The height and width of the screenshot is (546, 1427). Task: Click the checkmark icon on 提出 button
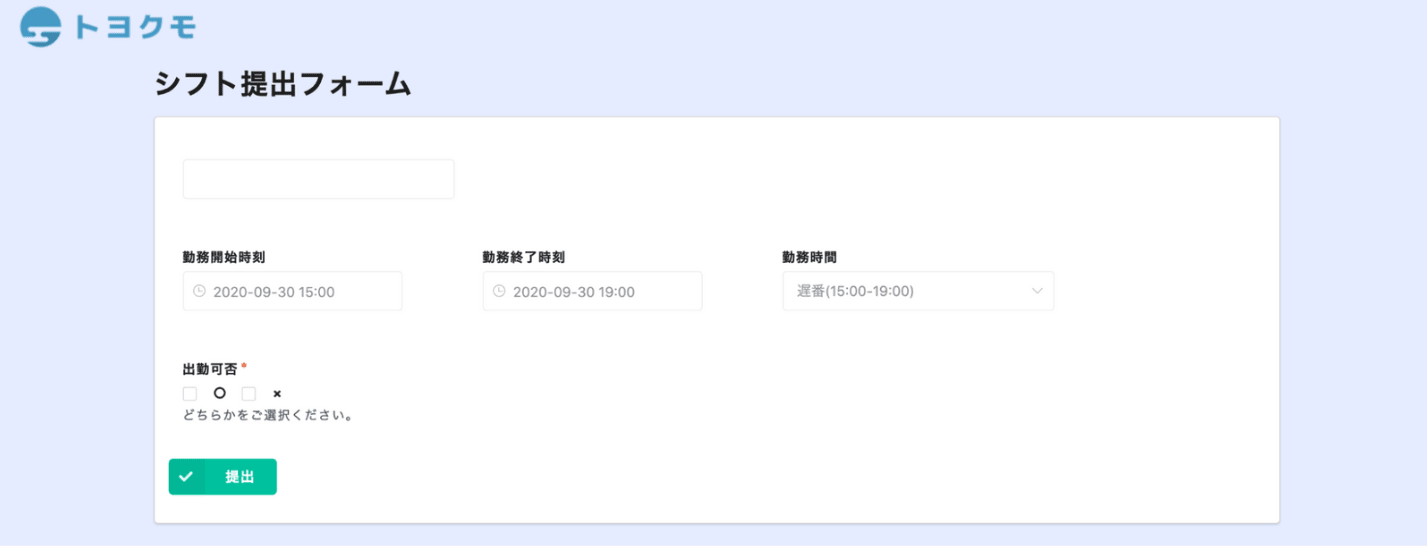click(x=186, y=477)
